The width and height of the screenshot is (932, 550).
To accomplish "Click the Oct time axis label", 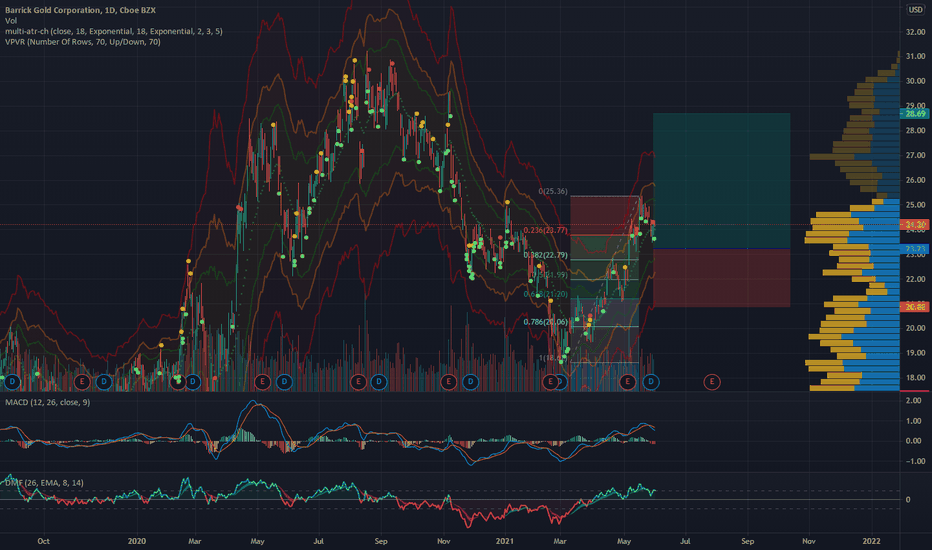I will click(x=43, y=541).
